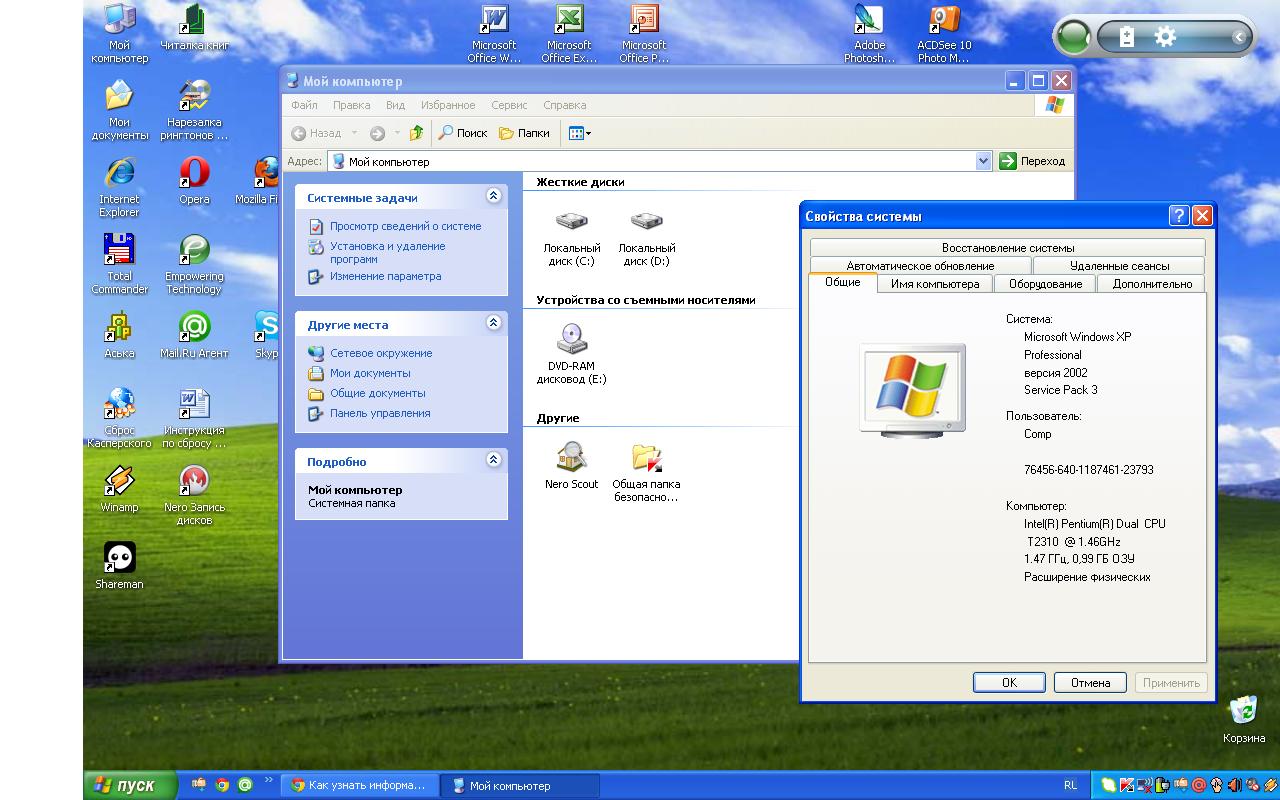Launch Microsoft Office Excel desktop icon

tap(569, 34)
